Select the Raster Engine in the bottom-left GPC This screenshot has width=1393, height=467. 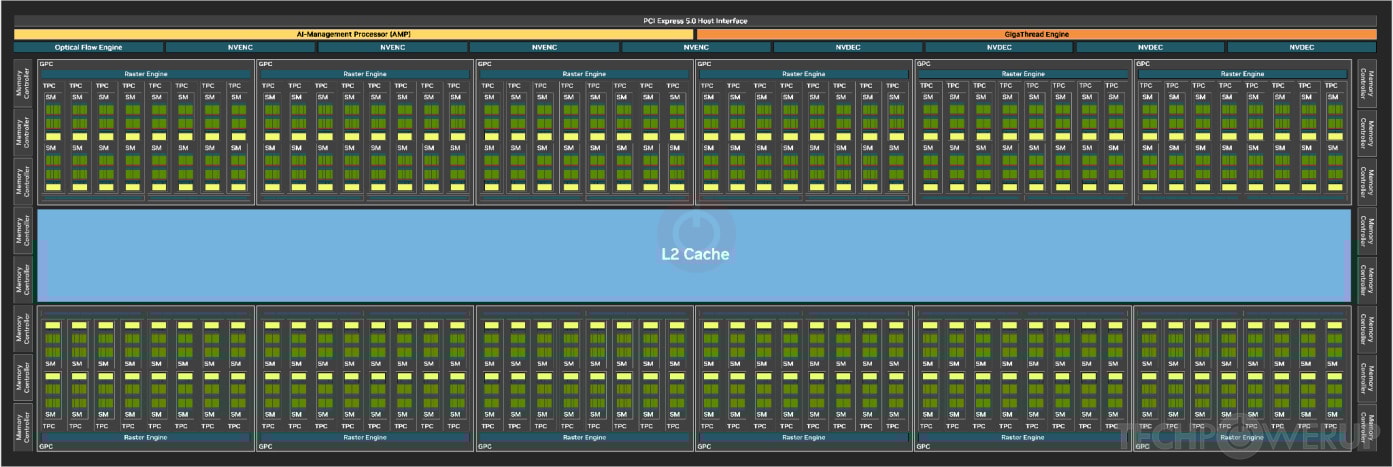pyautogui.click(x=145, y=437)
